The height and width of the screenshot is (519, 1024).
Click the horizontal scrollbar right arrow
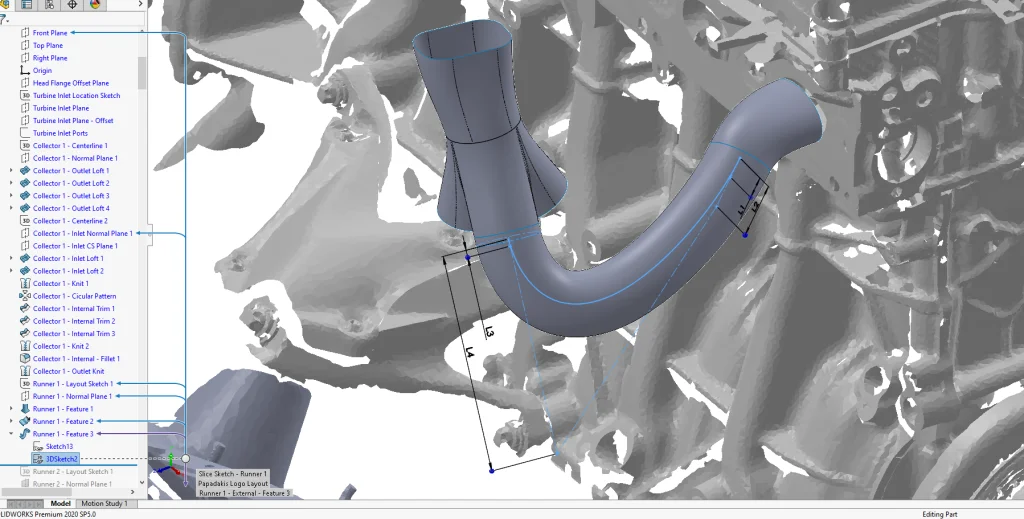(133, 492)
